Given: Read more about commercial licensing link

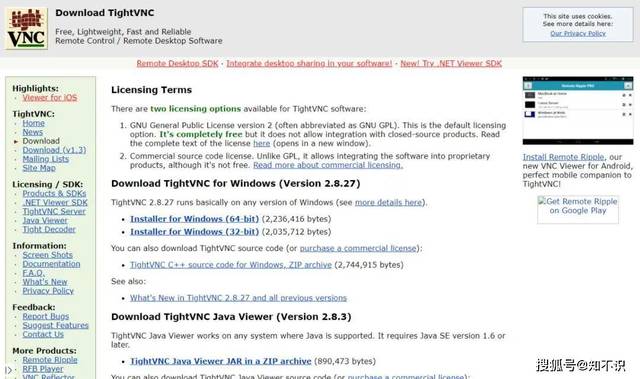Looking at the screenshot, I should 328,165.
